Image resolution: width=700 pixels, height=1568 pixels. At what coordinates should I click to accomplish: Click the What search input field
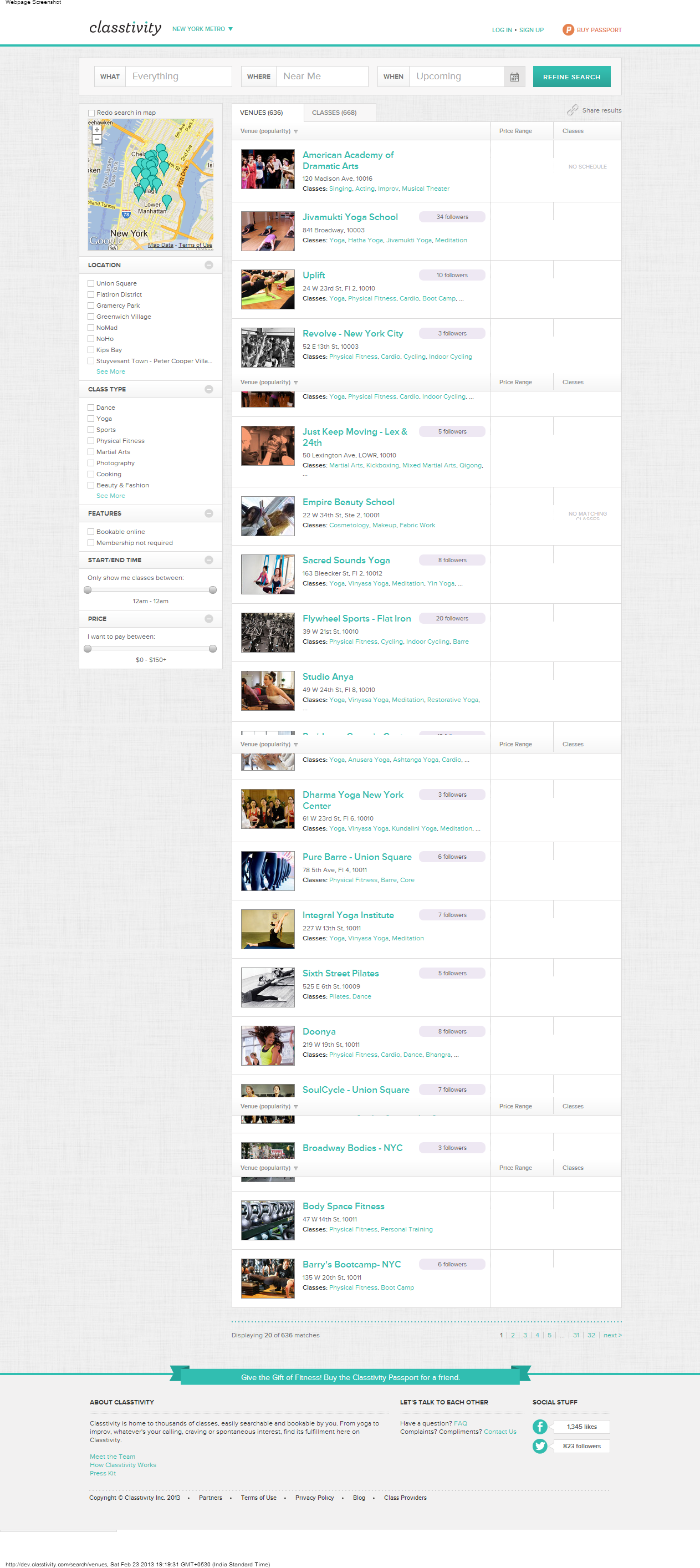tap(178, 77)
